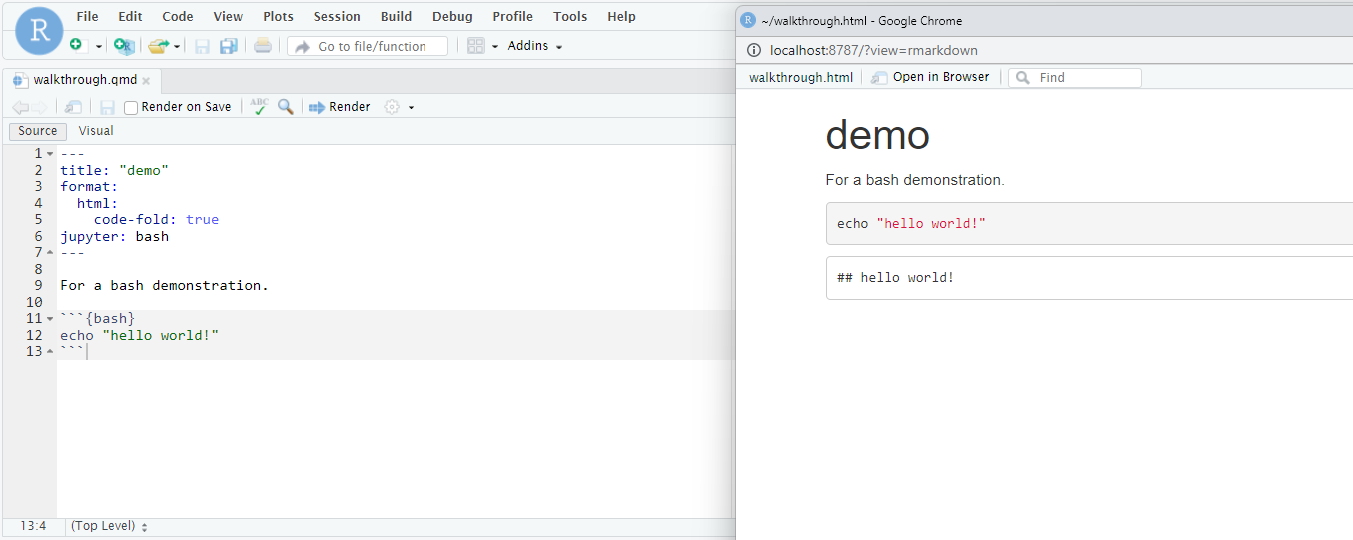Expand the render options dropdown arrow

coord(411,108)
